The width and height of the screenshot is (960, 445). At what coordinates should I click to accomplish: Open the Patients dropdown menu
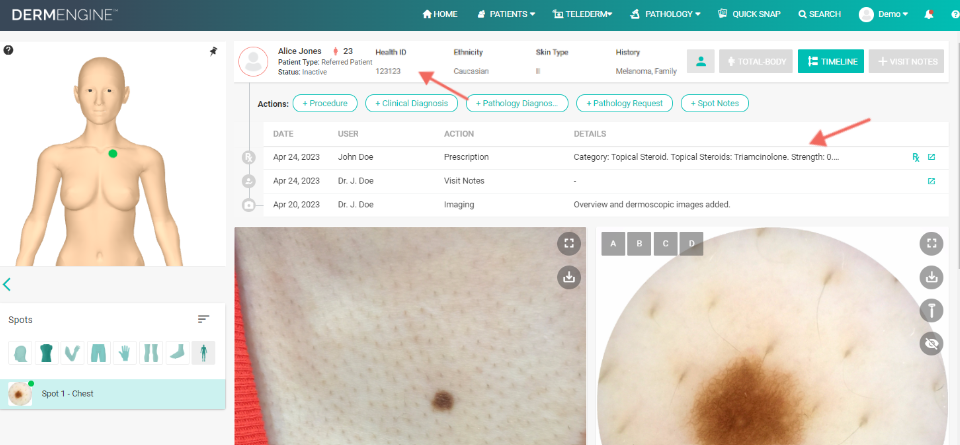click(x=506, y=14)
